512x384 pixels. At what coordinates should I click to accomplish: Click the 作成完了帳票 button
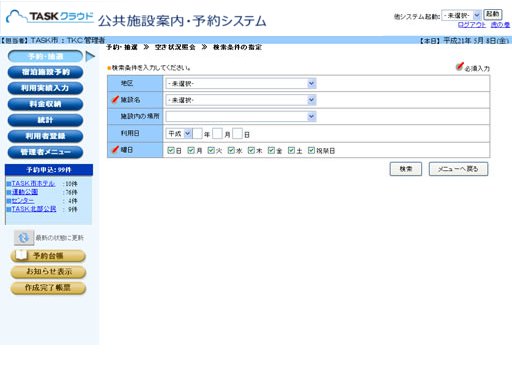[48, 288]
